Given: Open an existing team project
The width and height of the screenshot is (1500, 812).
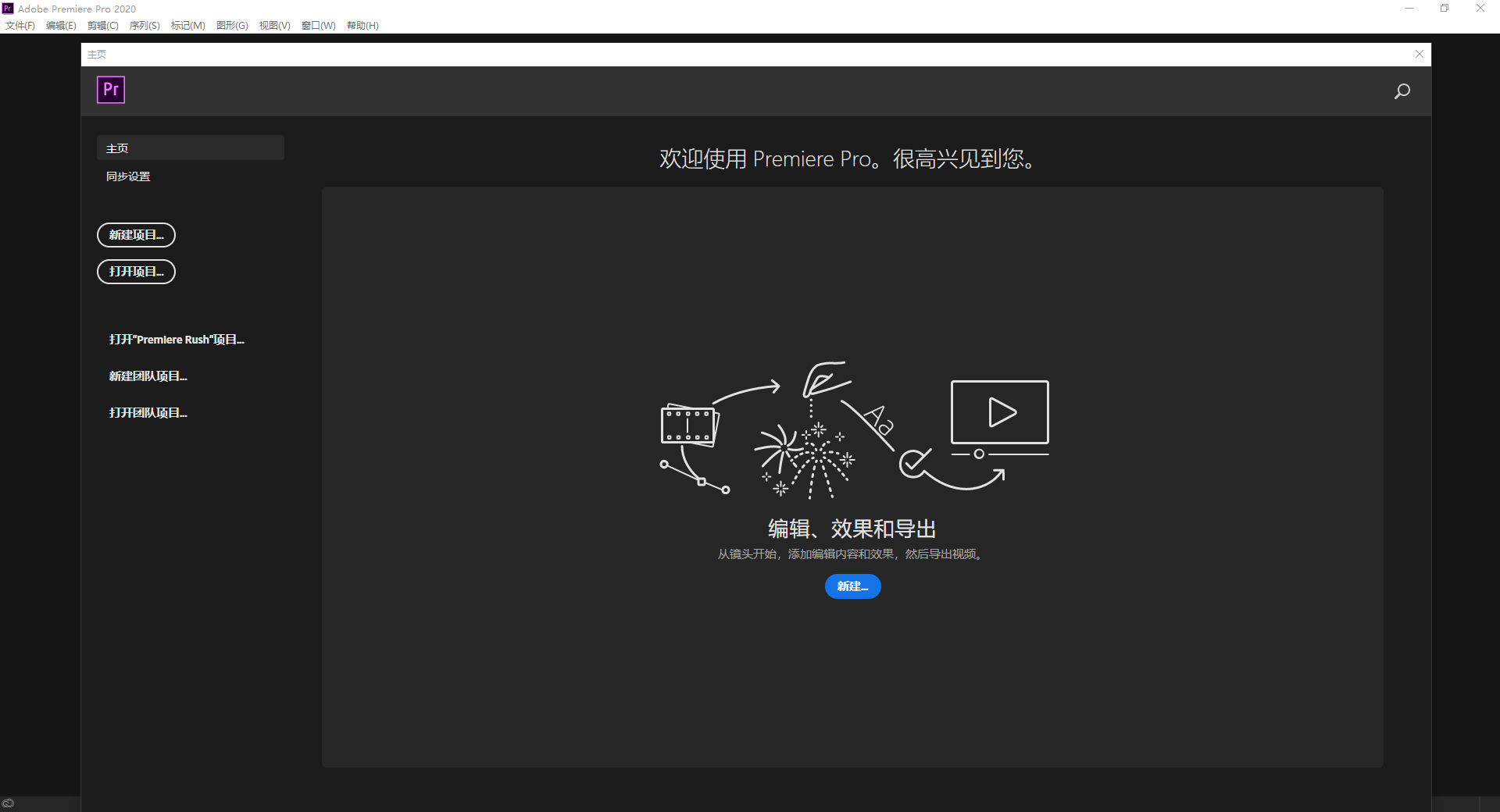Looking at the screenshot, I should 148,412.
